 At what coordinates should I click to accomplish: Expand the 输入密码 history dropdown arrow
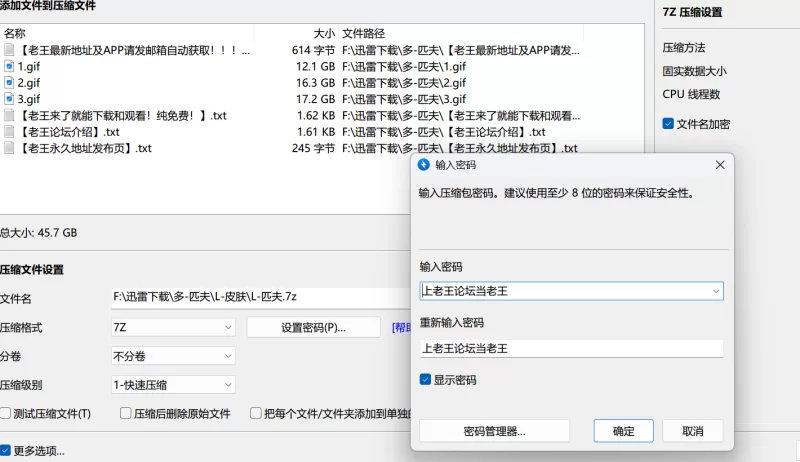pos(715,291)
